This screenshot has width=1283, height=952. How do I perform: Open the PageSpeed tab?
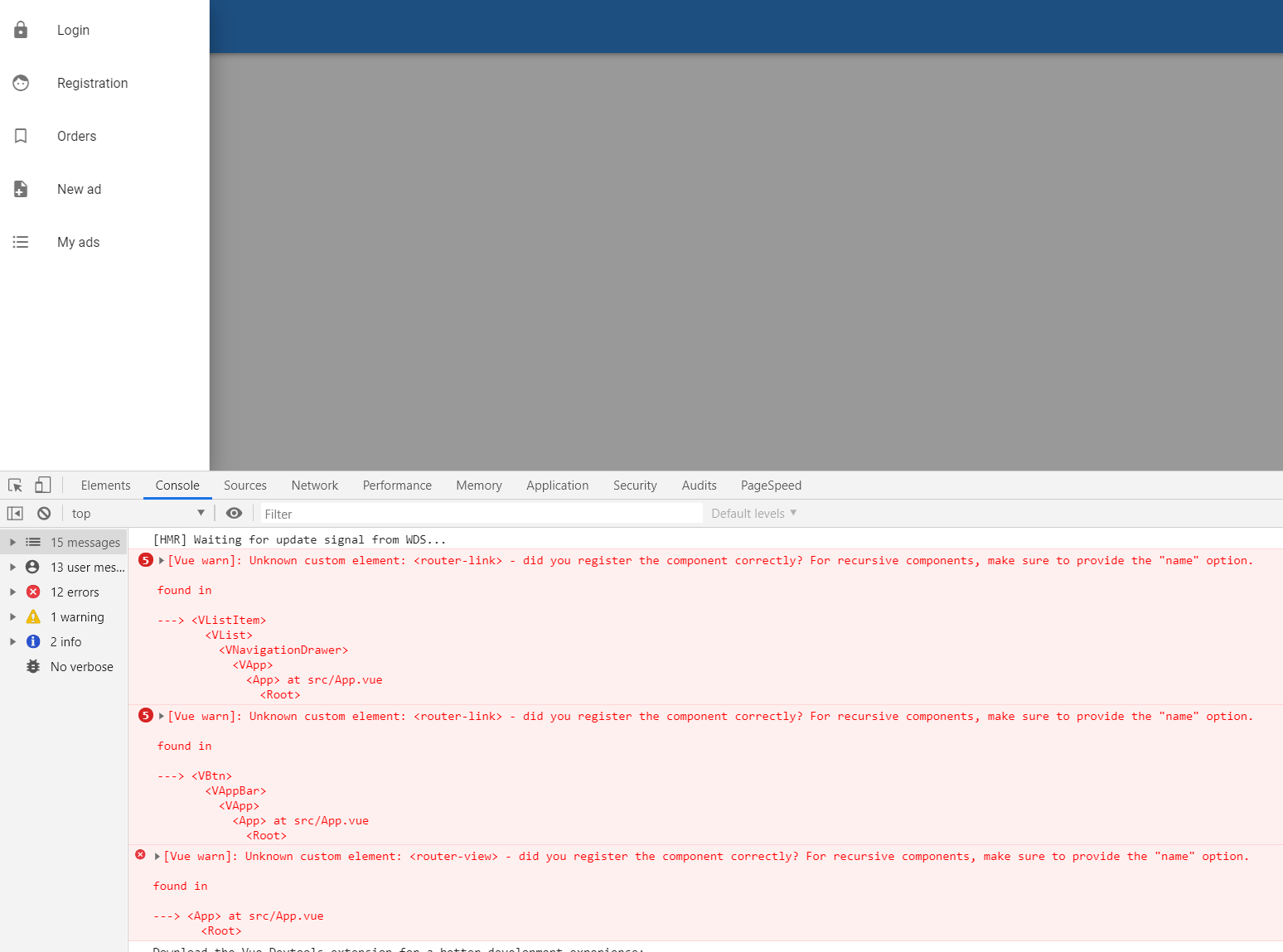tap(771, 486)
